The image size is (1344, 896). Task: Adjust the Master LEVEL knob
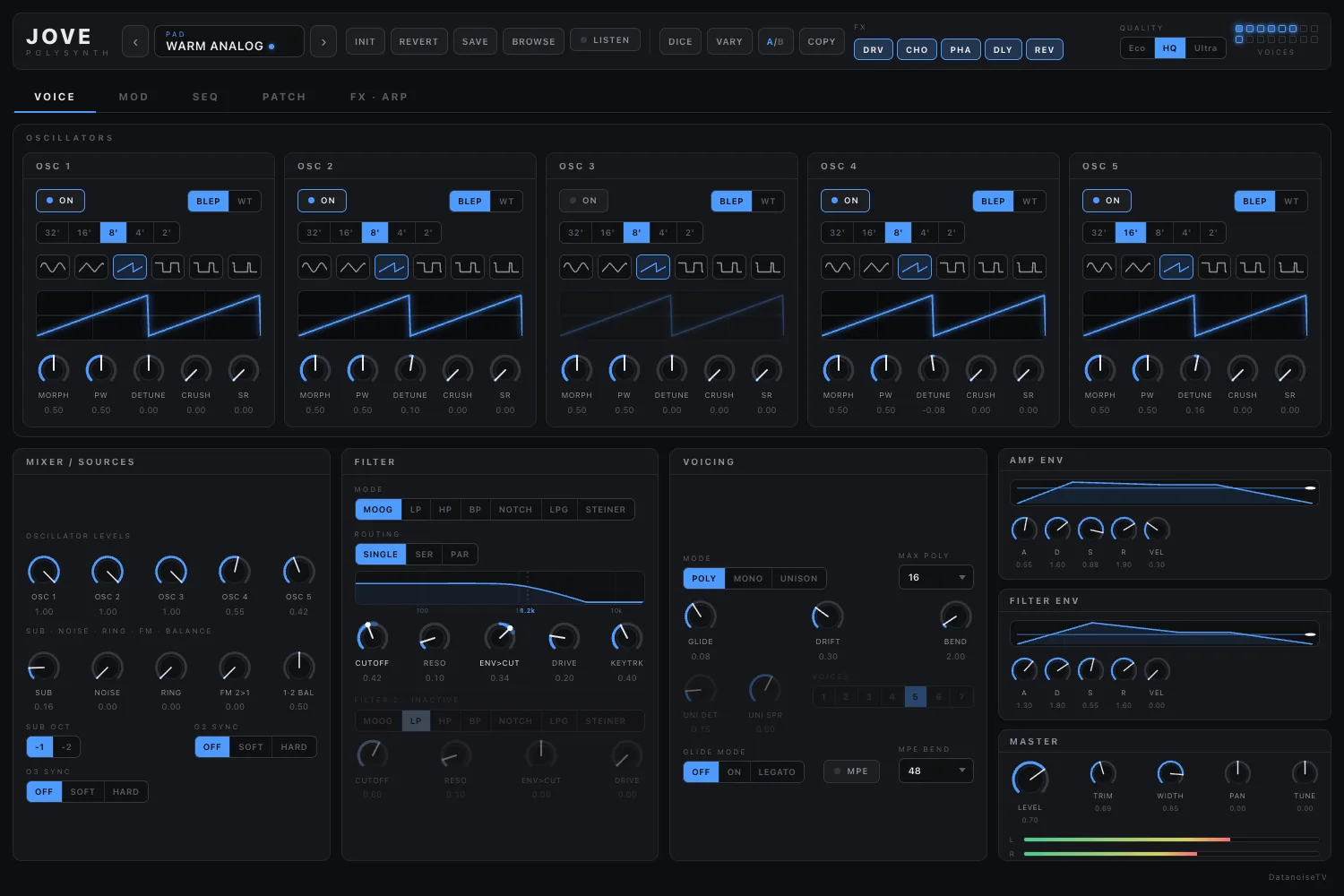tap(1030, 778)
